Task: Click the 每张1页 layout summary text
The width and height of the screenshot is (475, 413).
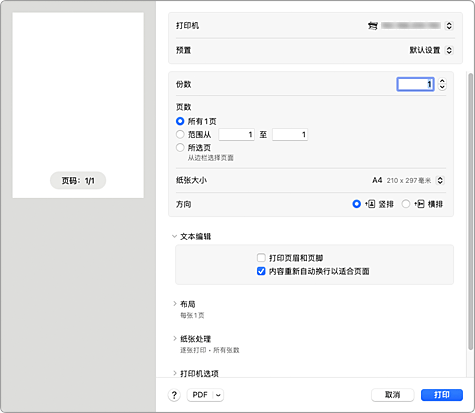Action: click(x=192, y=315)
